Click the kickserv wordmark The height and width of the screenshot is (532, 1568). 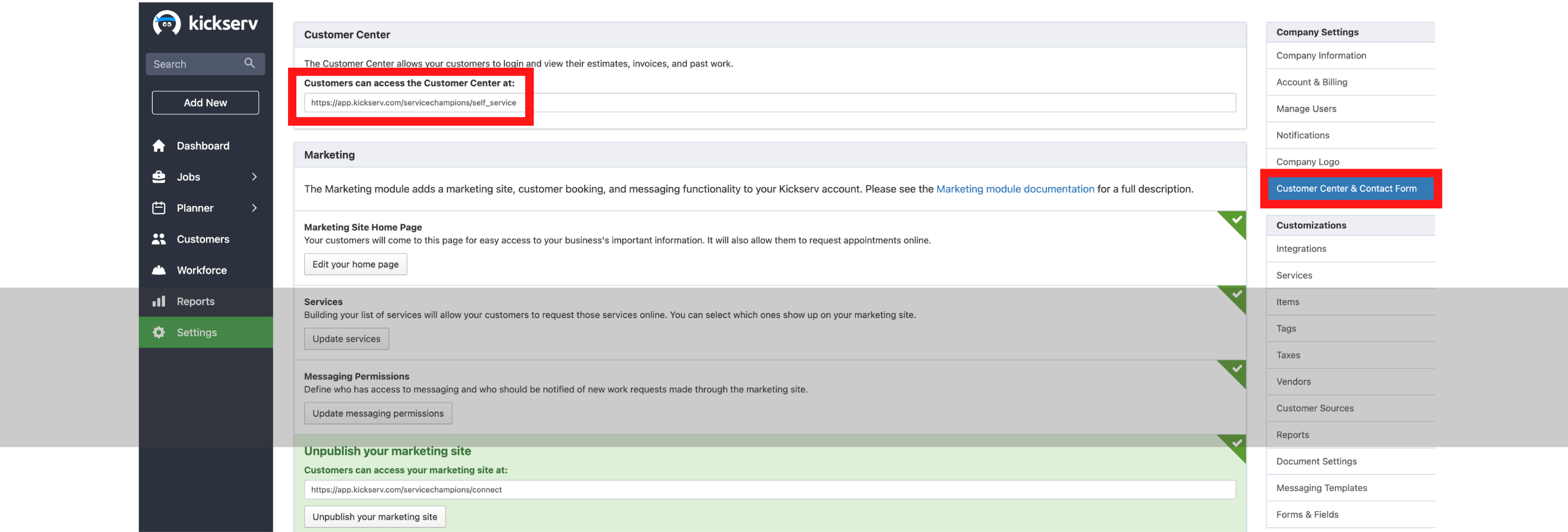coord(223,23)
